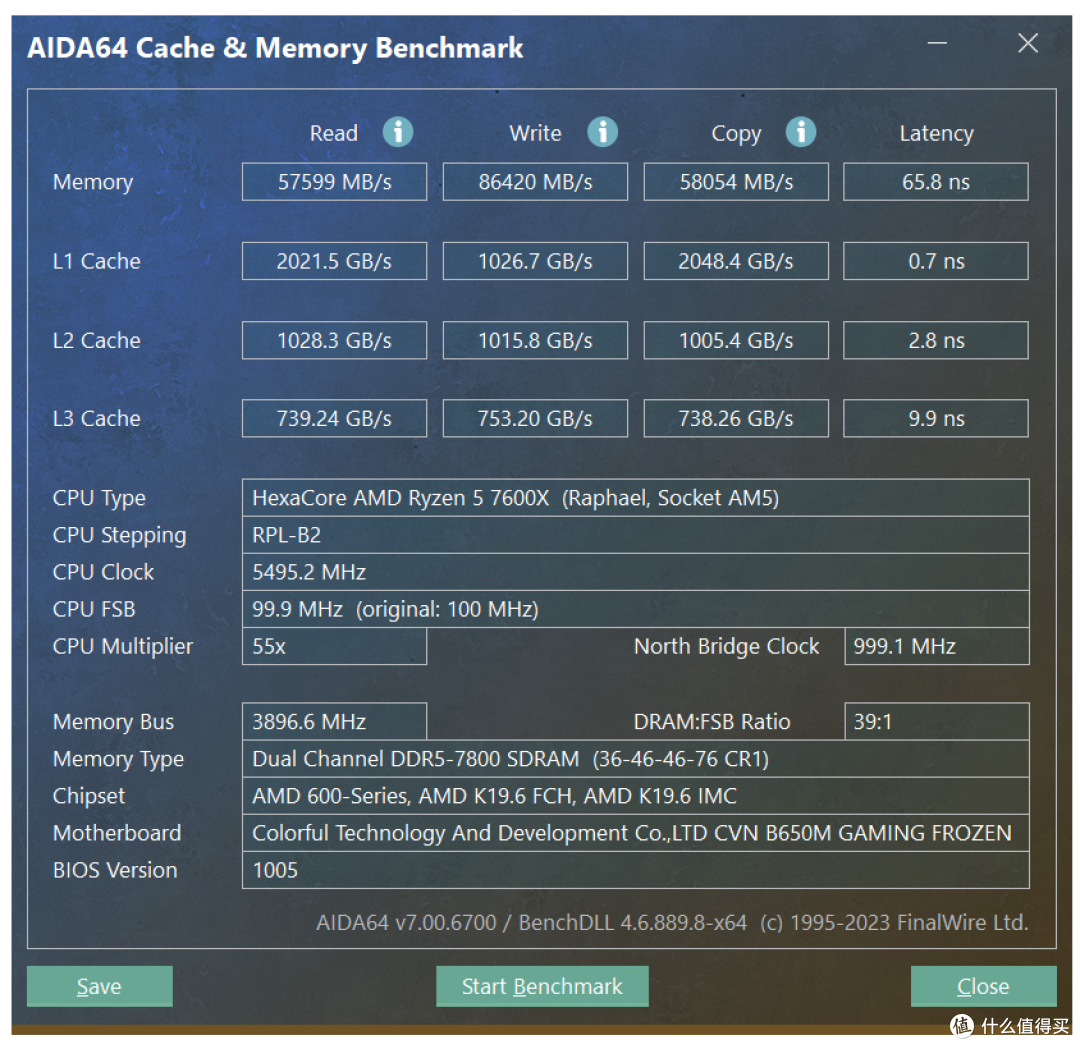Click Chipset field AMD 600-Series
Viewport: 1080px width, 1049px height.
(636, 796)
